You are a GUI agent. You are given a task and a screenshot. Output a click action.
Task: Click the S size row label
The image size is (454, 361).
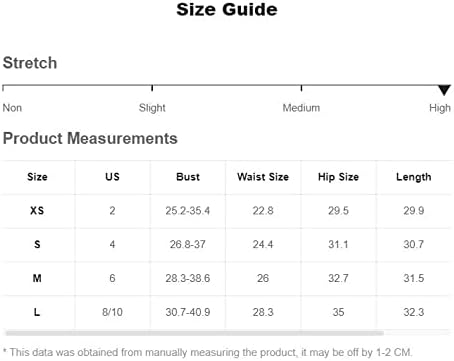coord(37,244)
